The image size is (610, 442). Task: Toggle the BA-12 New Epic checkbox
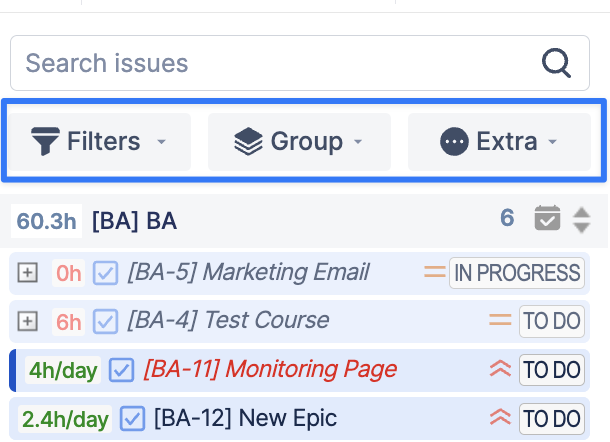pos(131,419)
